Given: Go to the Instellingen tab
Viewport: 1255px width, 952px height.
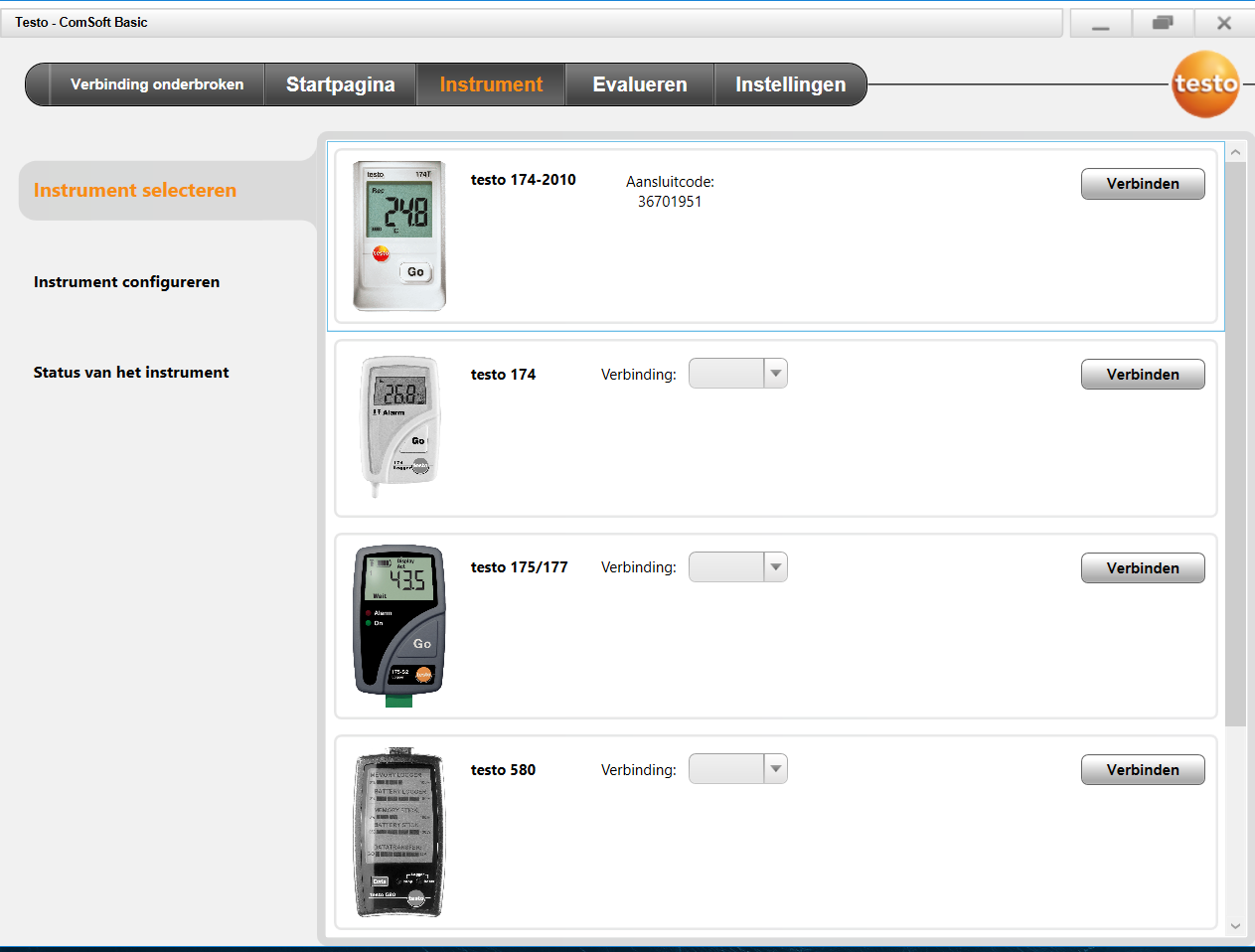Looking at the screenshot, I should 790,84.
